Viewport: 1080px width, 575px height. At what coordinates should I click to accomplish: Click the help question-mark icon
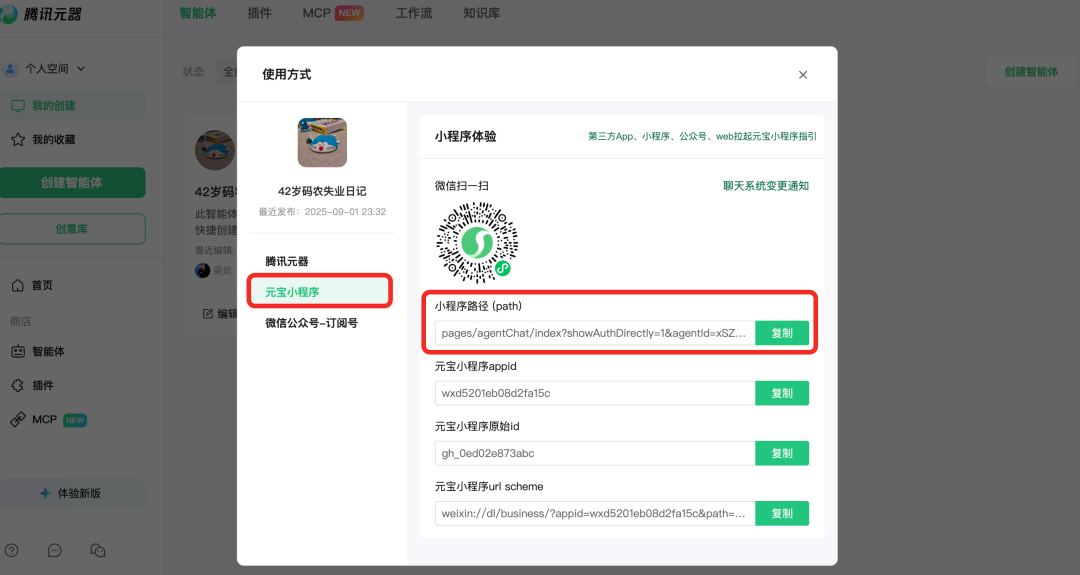[12, 550]
